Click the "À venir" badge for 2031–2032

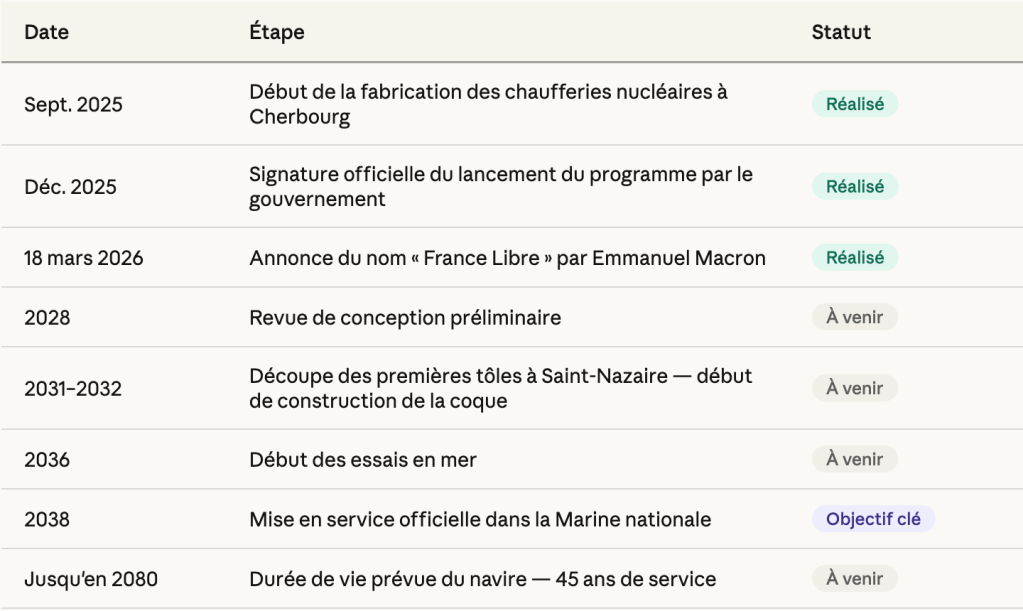(854, 388)
